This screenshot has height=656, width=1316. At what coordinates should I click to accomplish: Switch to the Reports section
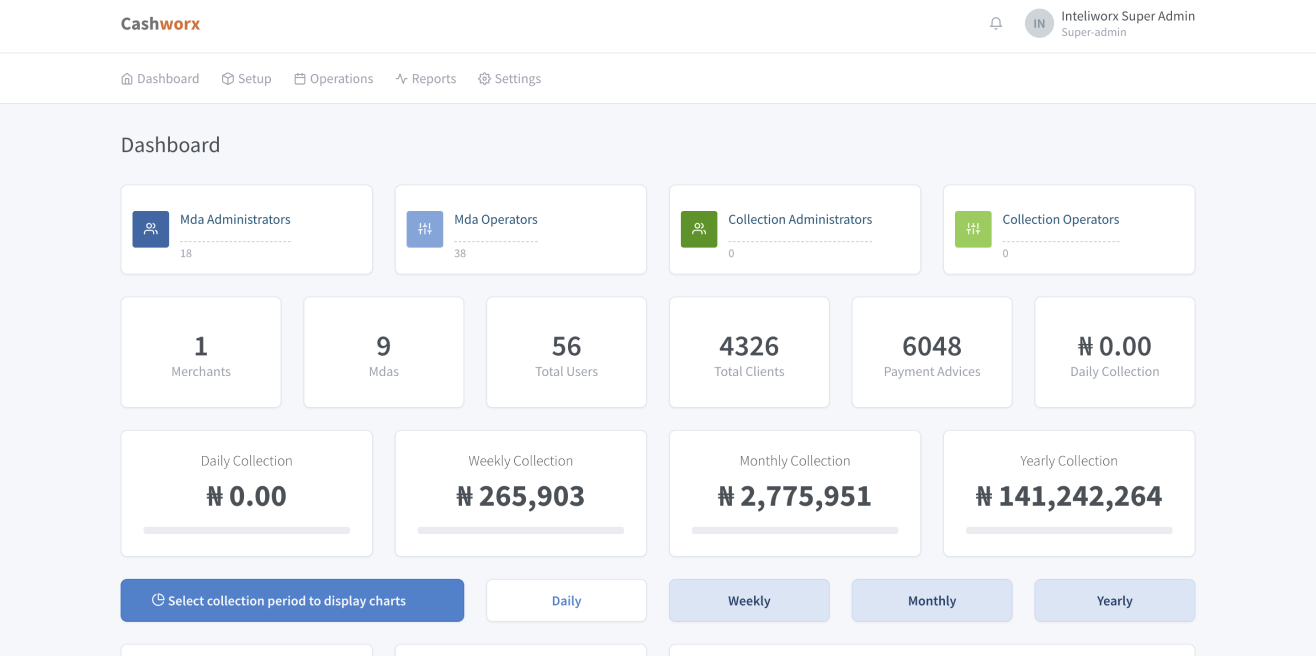point(426,78)
